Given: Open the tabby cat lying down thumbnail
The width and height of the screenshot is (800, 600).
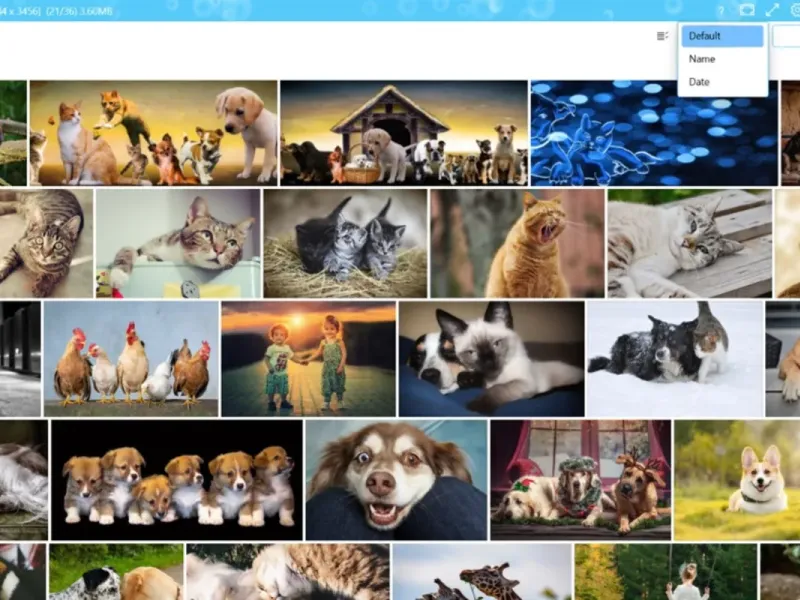Looking at the screenshot, I should pos(46,243).
